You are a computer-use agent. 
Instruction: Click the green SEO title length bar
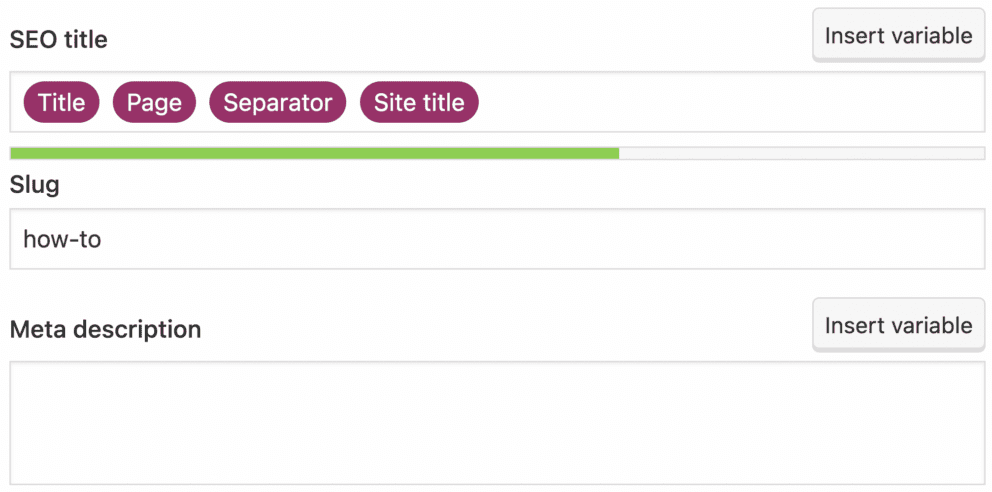[x=314, y=153]
